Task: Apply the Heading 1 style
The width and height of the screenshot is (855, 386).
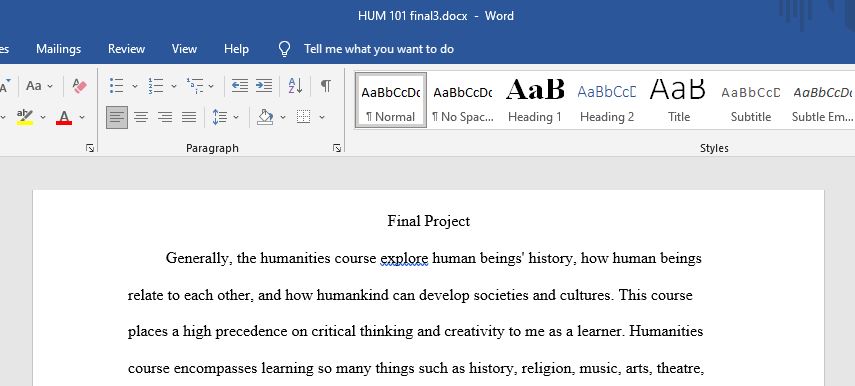Action: tap(534, 101)
